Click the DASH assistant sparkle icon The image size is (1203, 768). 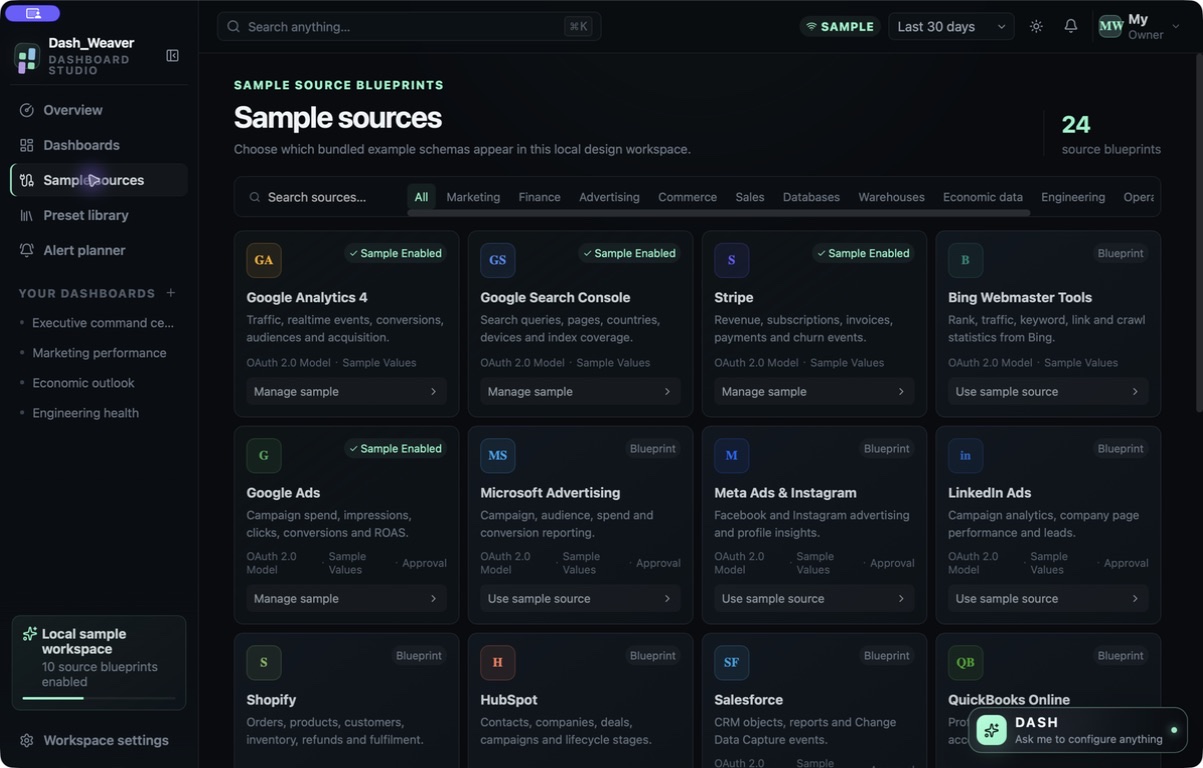click(x=992, y=730)
